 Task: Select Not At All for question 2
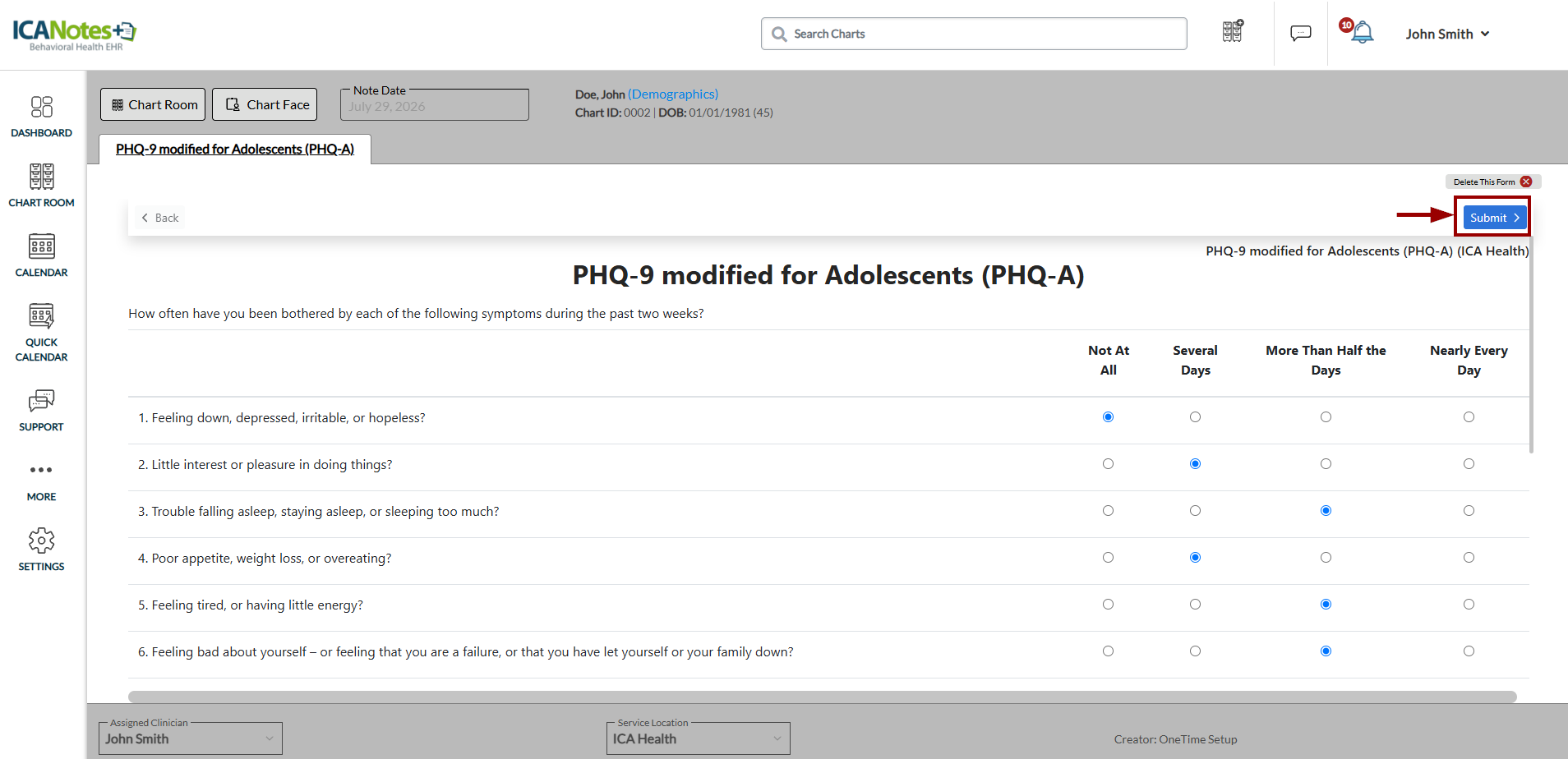point(1108,464)
